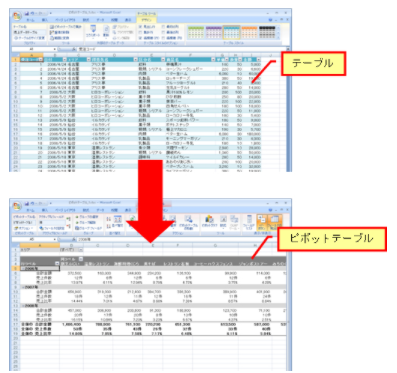The image size is (397, 373).
Task: Click リンク解除 in top window's external data group
Action: pos(120,38)
